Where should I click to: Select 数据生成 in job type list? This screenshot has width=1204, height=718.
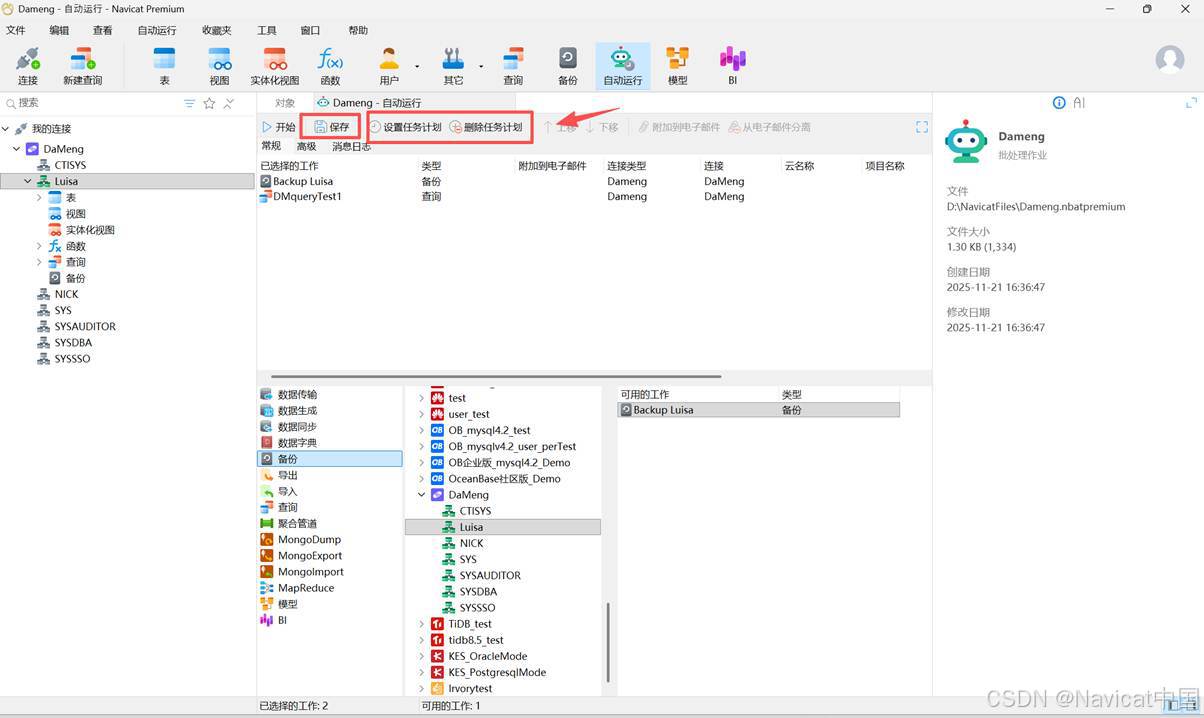288,411
